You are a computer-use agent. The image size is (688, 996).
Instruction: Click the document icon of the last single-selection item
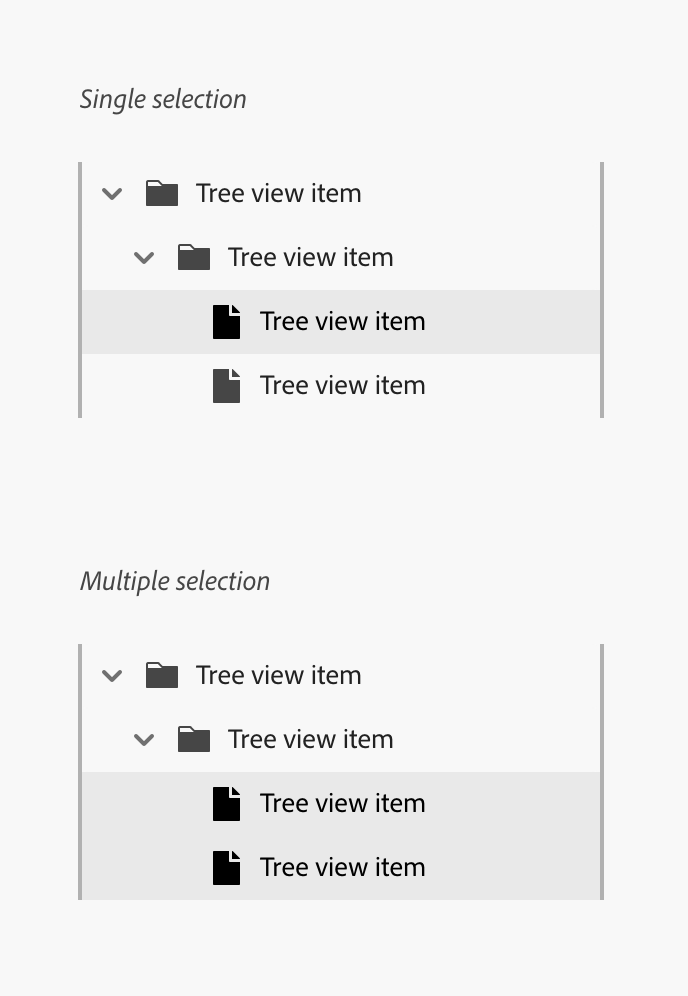point(226,385)
